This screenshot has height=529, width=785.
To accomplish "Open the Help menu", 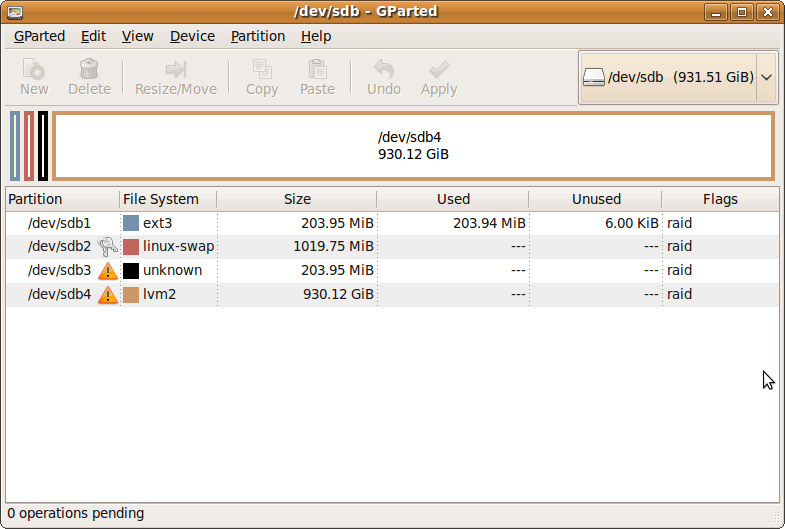I will [x=316, y=37].
